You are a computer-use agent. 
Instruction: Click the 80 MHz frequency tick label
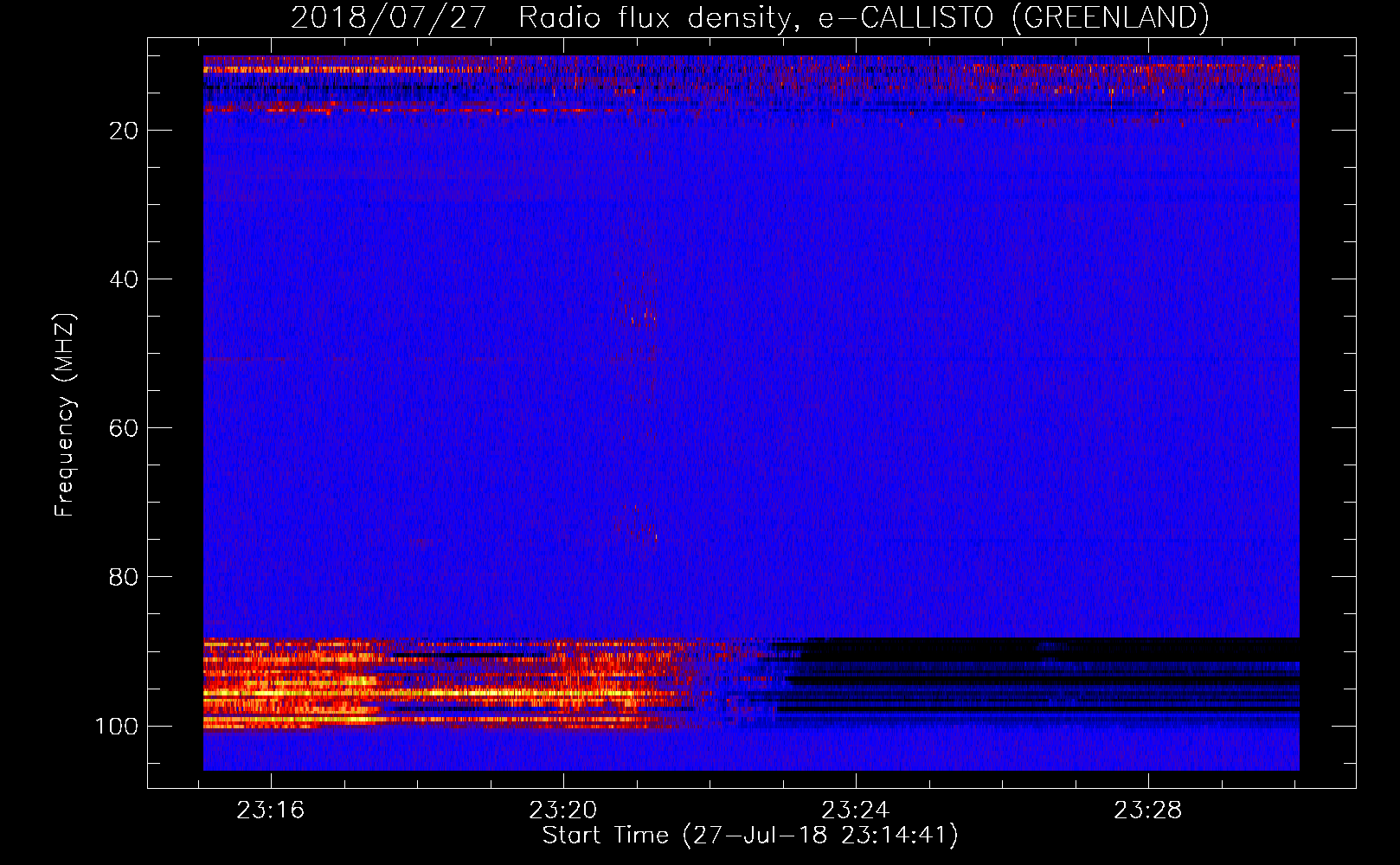coord(124,577)
